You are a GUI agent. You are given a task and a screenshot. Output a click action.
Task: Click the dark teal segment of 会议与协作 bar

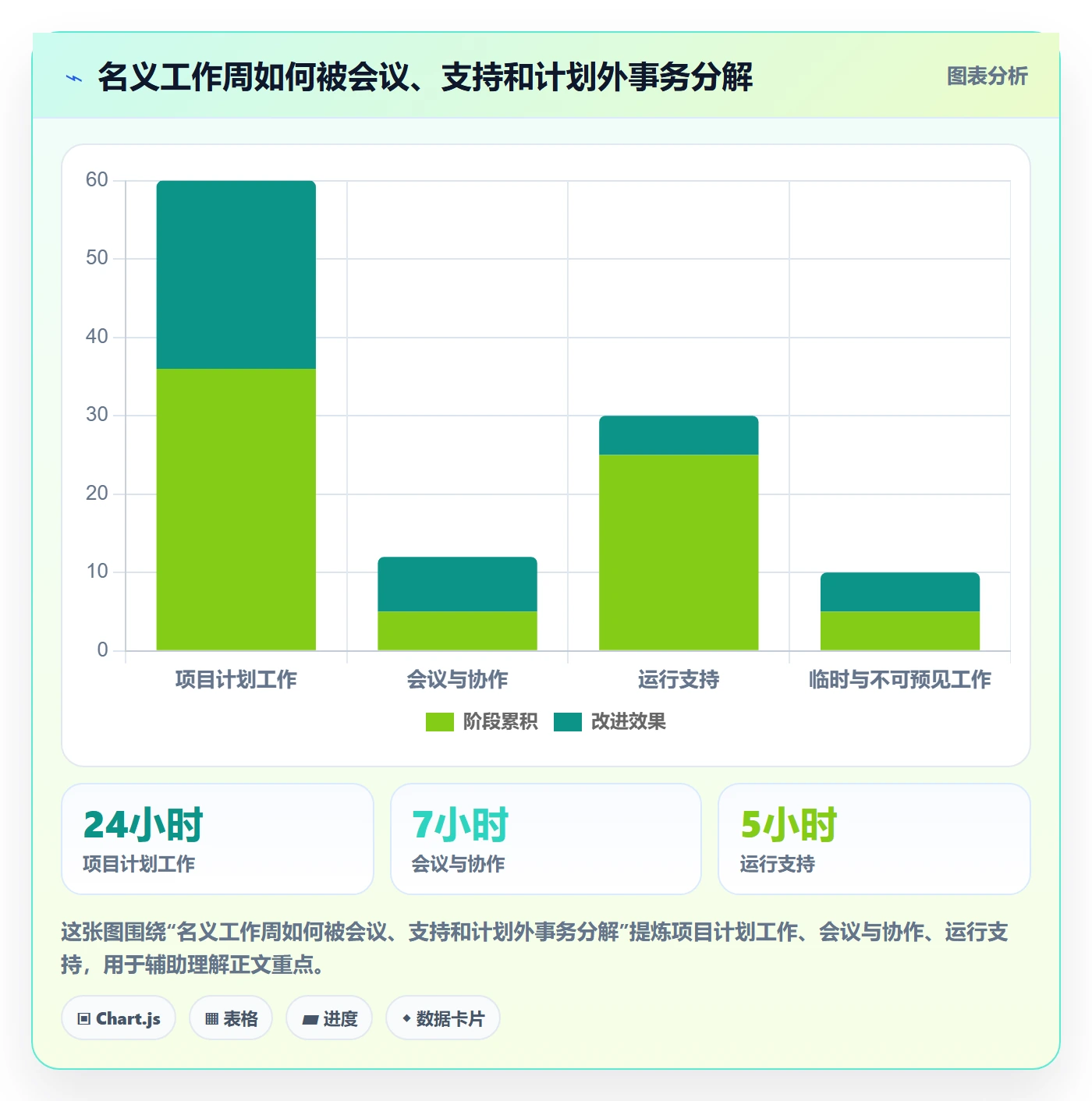[457, 584]
